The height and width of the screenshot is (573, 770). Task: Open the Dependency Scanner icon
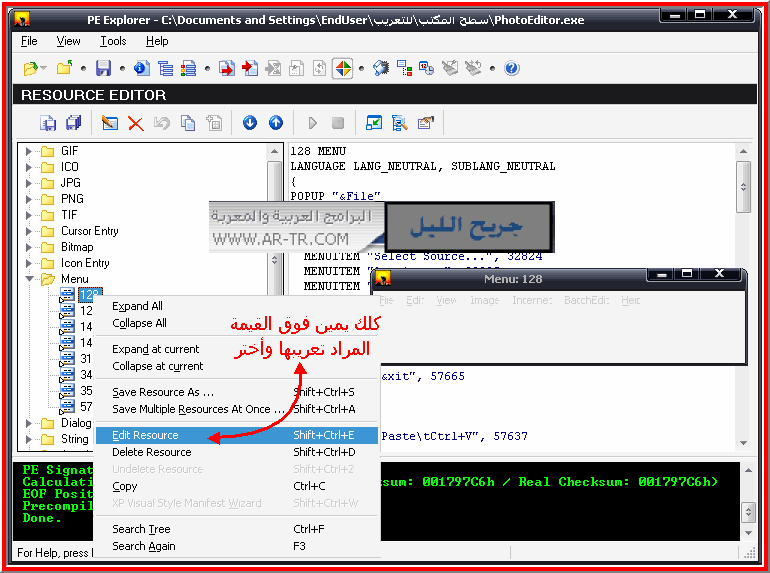[x=404, y=68]
